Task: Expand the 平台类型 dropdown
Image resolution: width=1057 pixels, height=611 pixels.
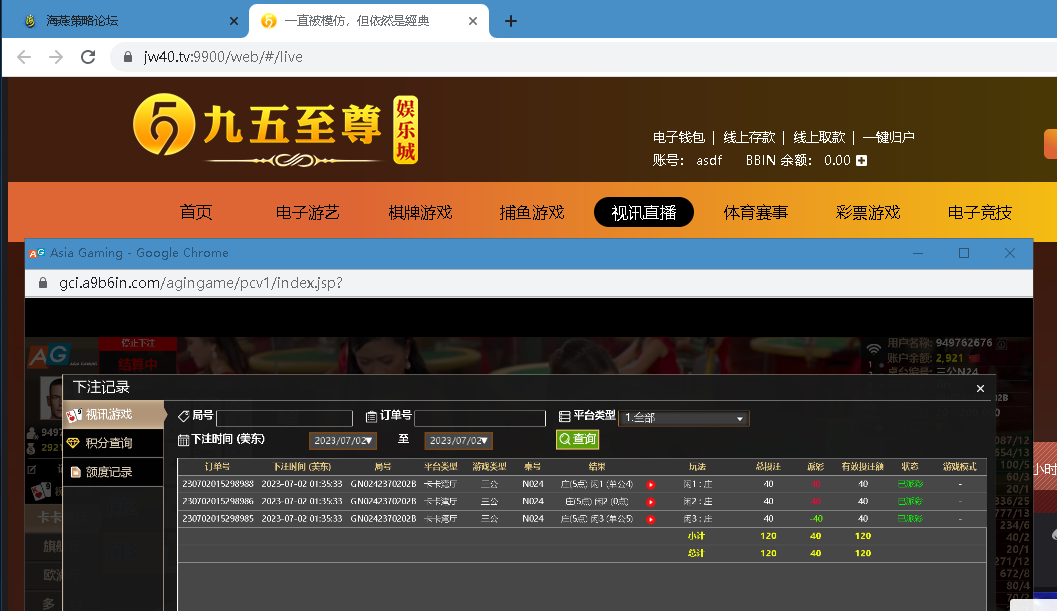Action: 684,418
